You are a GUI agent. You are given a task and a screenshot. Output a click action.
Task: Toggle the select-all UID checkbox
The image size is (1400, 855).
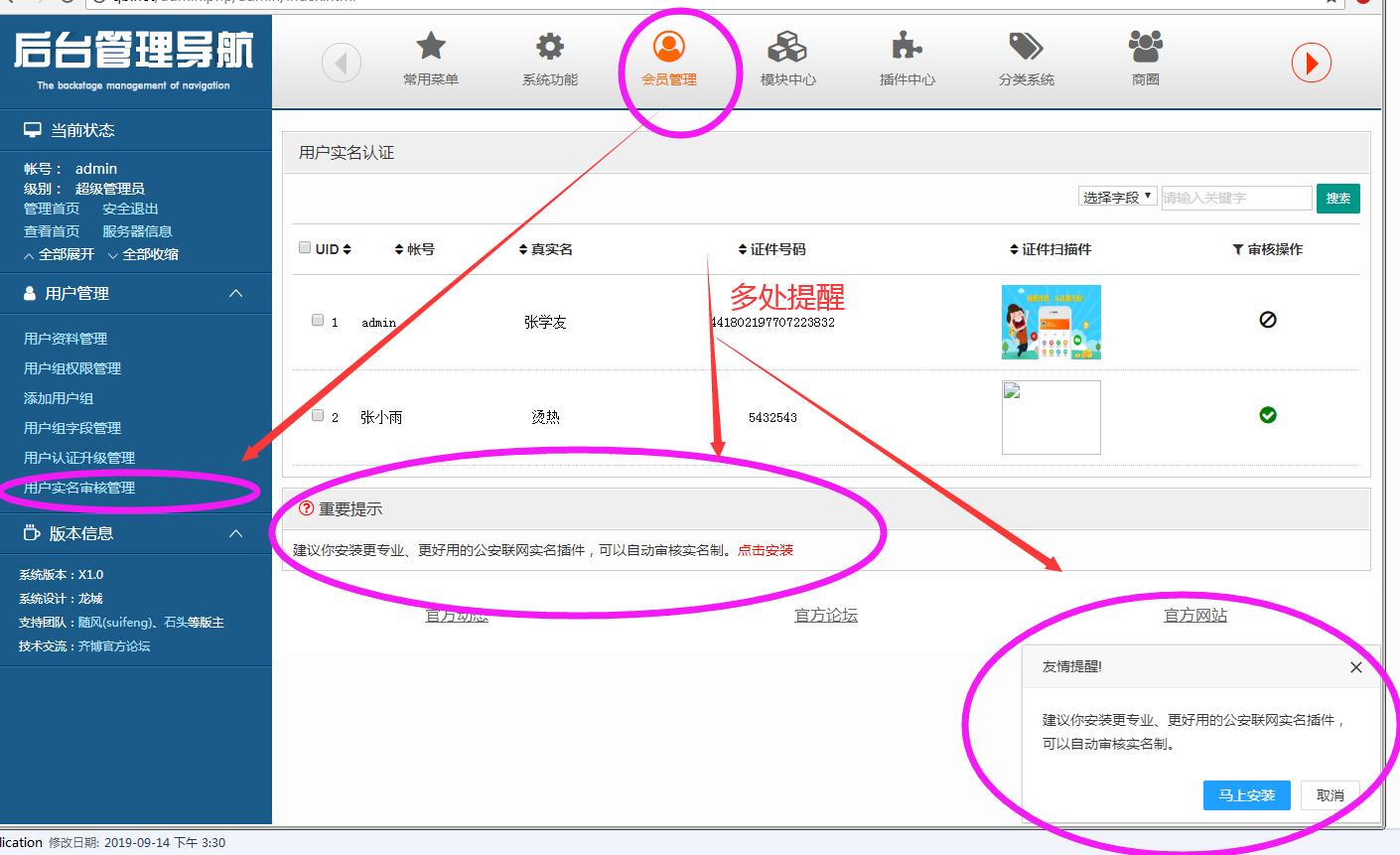(x=305, y=247)
